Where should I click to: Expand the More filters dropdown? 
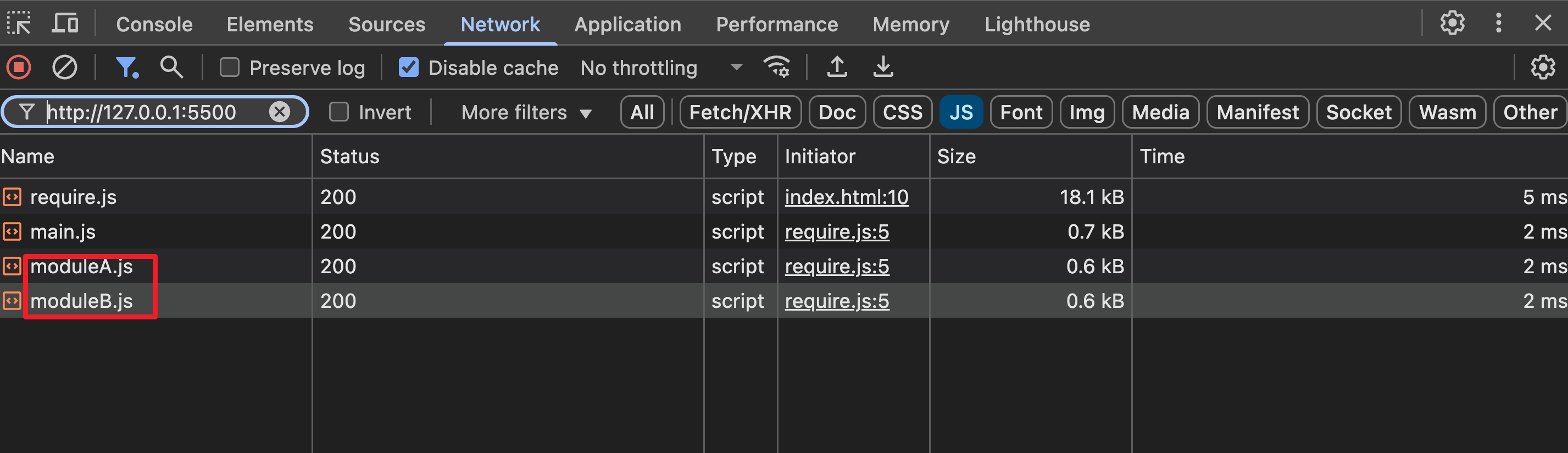pyautogui.click(x=526, y=113)
